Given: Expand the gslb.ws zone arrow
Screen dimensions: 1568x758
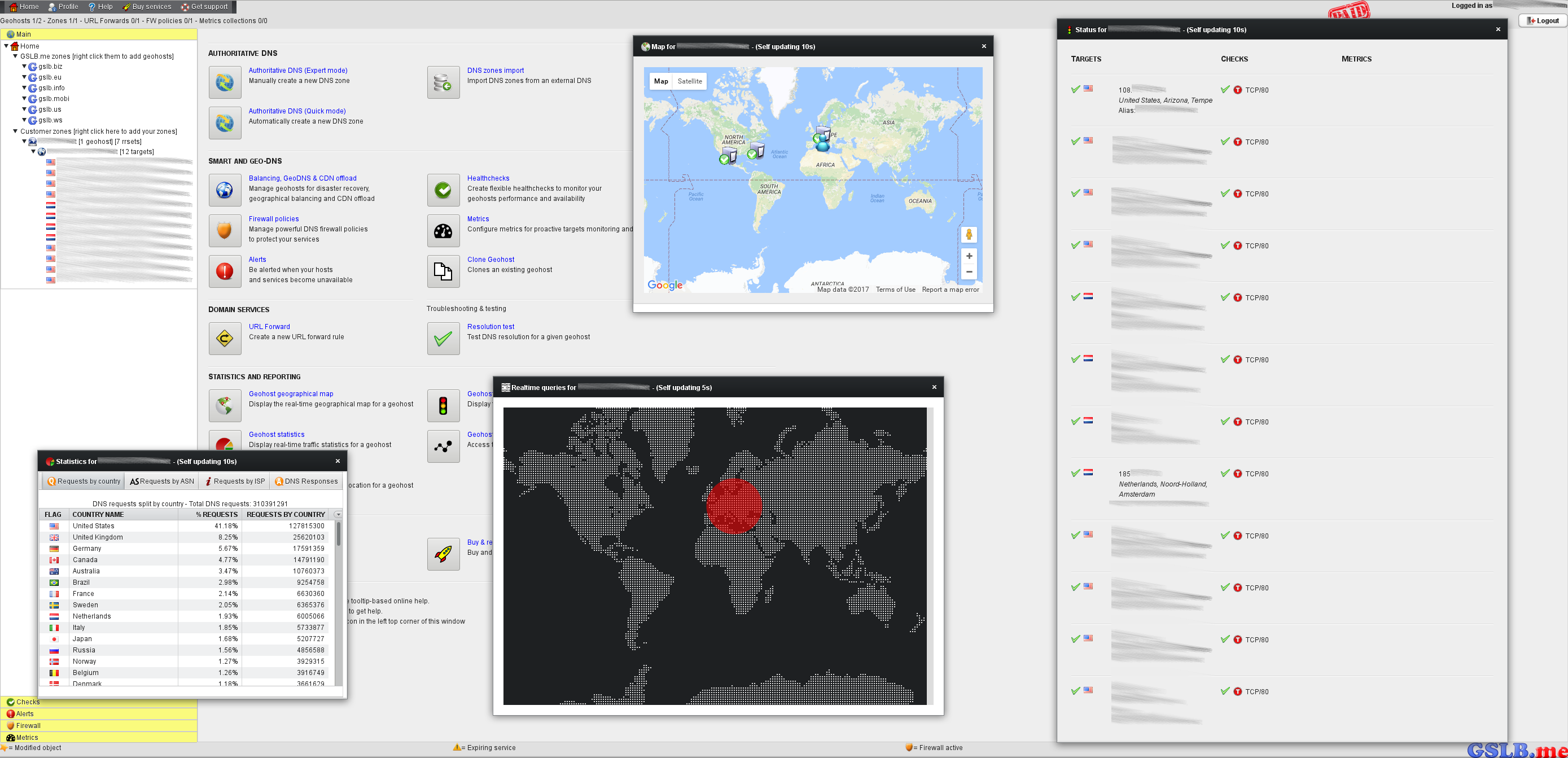Looking at the screenshot, I should point(24,120).
